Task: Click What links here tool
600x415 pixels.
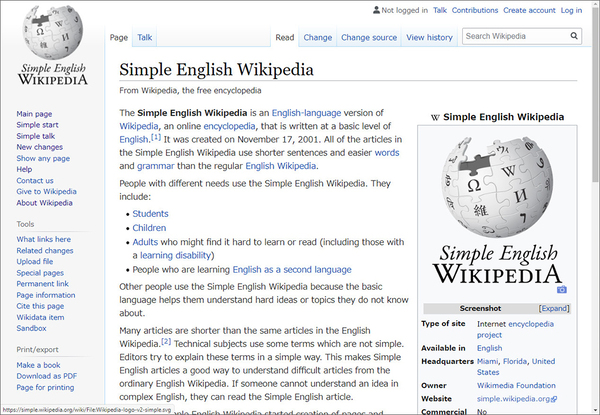Action: tap(44, 239)
